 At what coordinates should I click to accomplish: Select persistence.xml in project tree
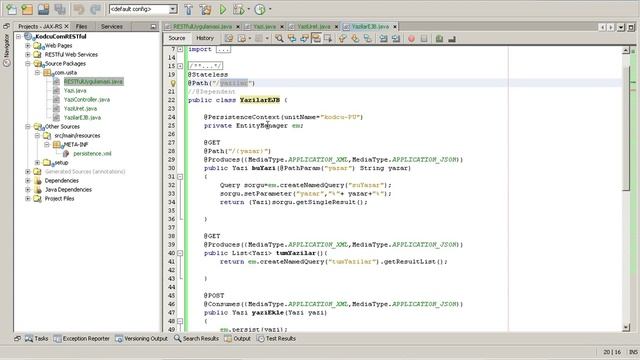point(92,153)
